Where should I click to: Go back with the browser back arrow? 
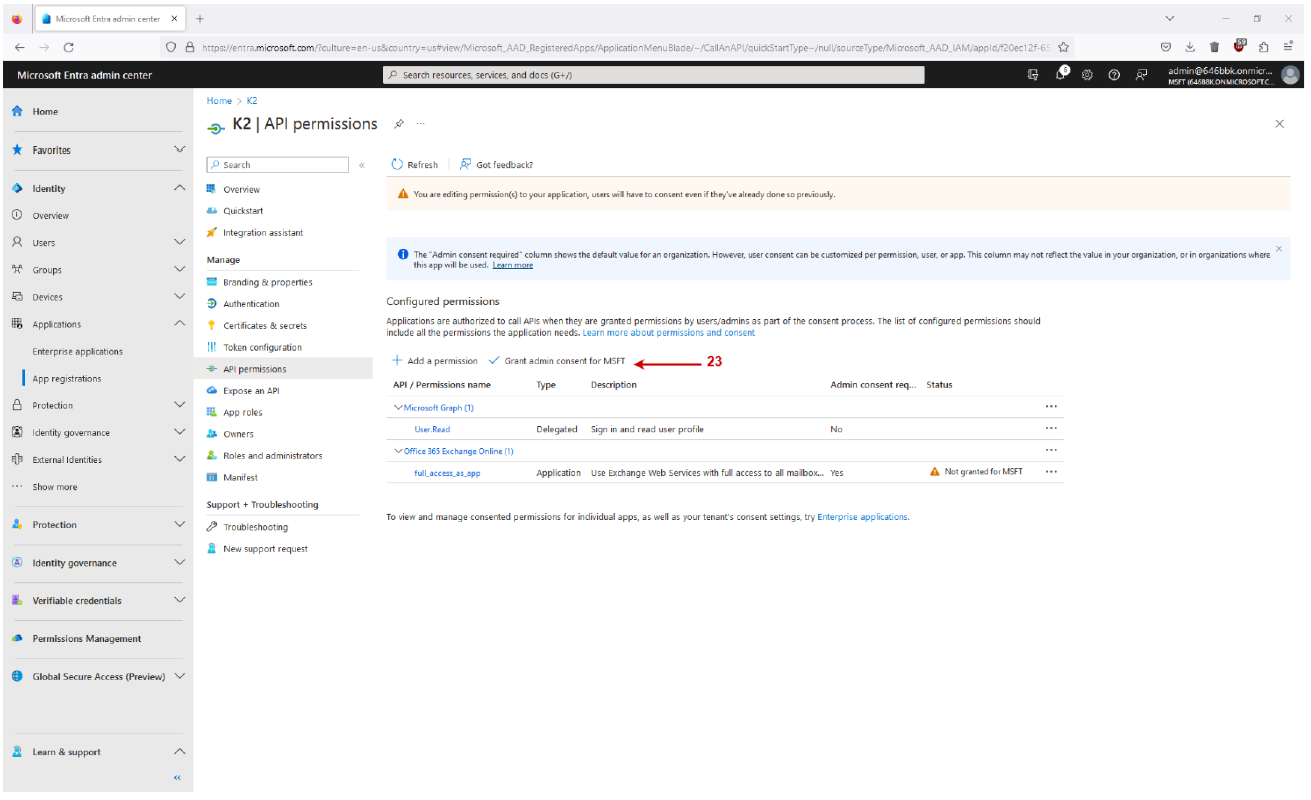coord(20,47)
